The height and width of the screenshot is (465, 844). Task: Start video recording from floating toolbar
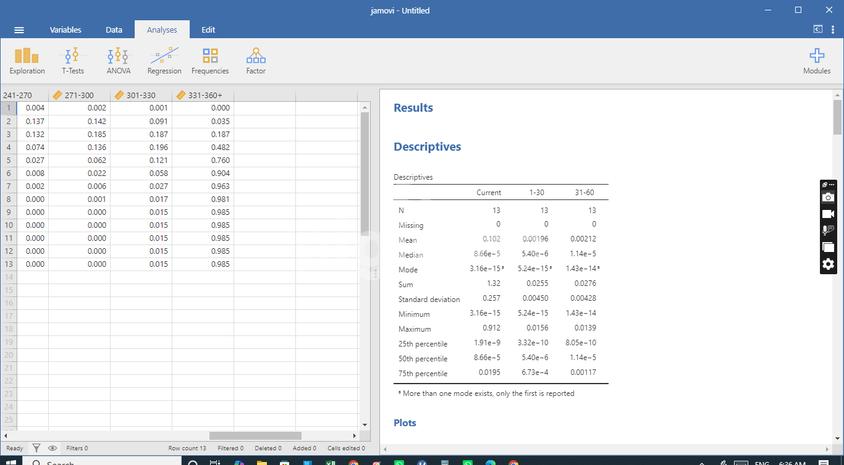828,214
